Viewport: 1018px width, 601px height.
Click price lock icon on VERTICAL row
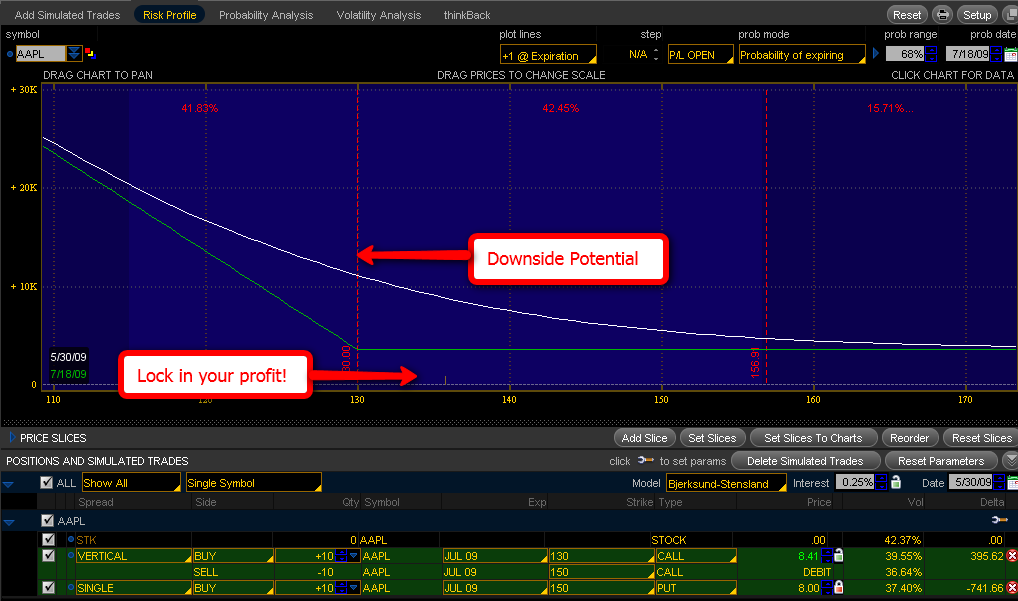click(x=838, y=556)
